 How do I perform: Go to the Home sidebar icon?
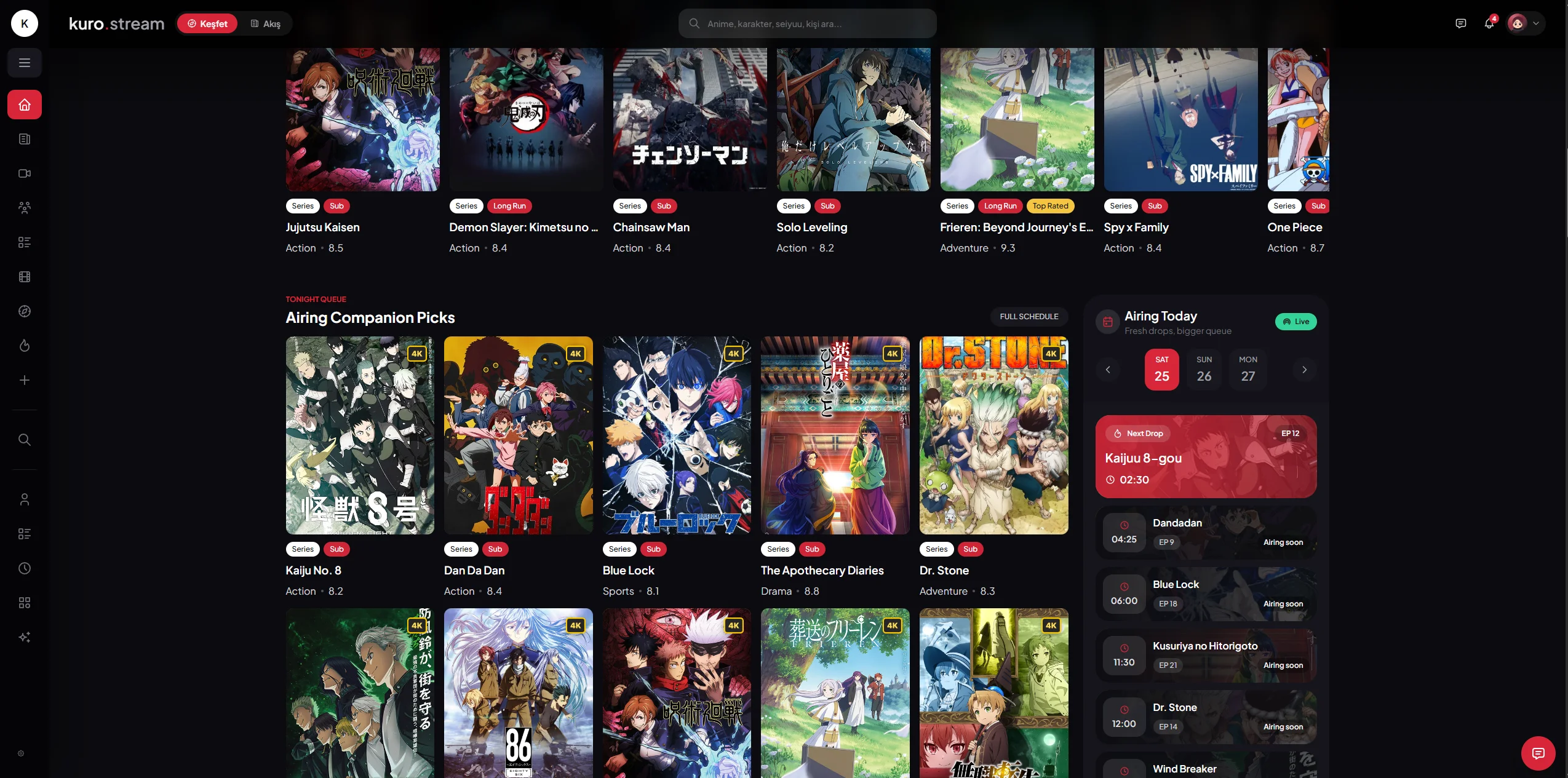(x=25, y=105)
